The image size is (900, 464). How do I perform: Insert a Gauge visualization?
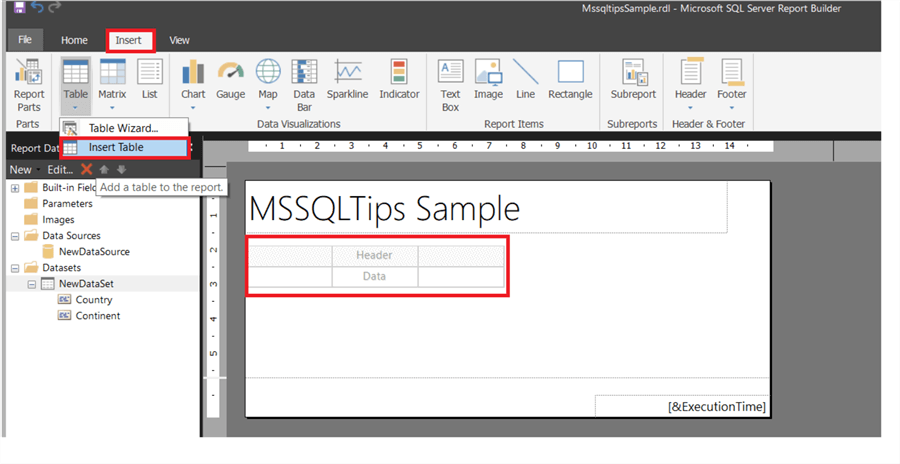tap(231, 79)
